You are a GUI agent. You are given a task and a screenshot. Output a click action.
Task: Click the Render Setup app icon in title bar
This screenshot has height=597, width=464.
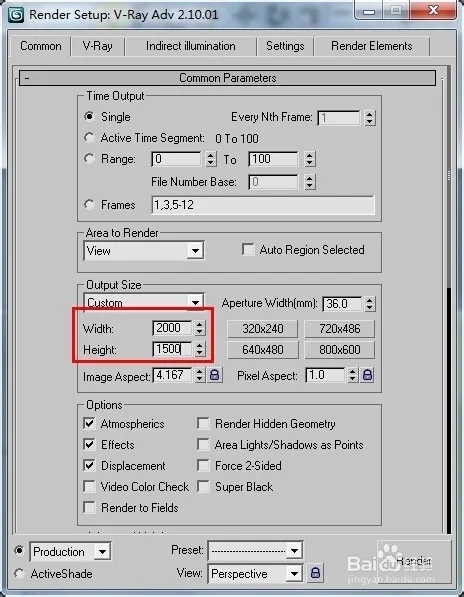16,15
